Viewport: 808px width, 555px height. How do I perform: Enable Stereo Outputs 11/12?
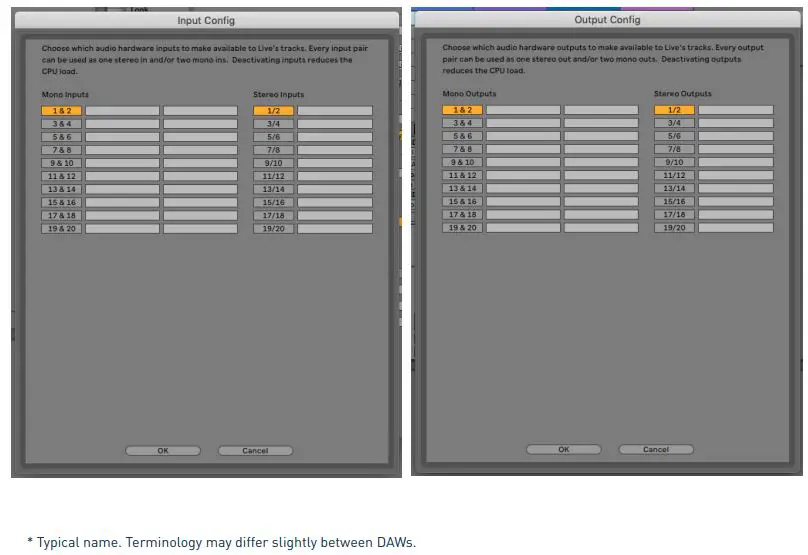675,175
